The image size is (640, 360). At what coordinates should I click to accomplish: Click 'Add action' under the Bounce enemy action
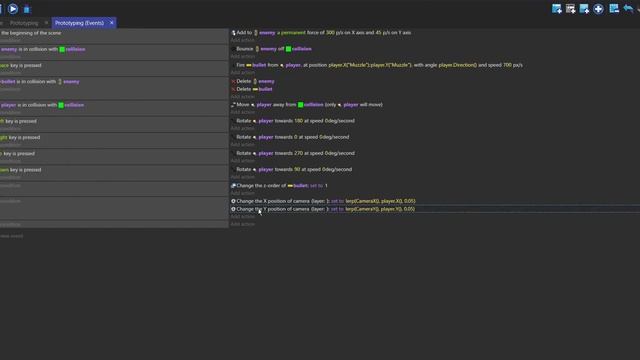tap(242, 56)
